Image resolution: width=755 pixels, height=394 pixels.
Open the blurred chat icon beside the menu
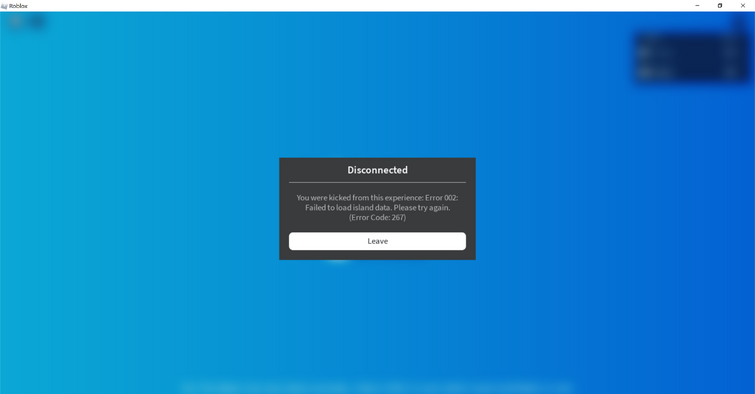tap(38, 22)
